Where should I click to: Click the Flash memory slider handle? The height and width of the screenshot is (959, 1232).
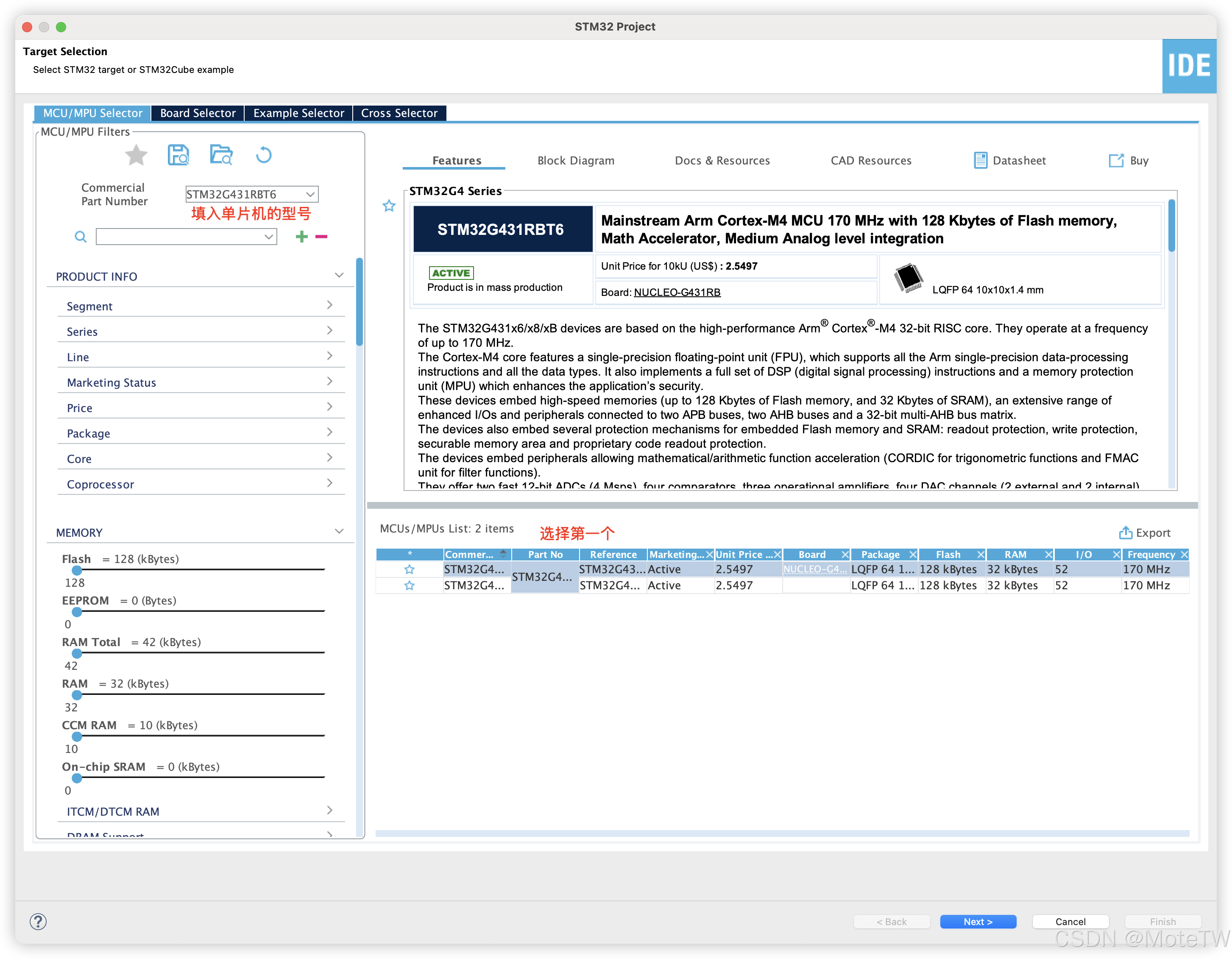coord(77,570)
